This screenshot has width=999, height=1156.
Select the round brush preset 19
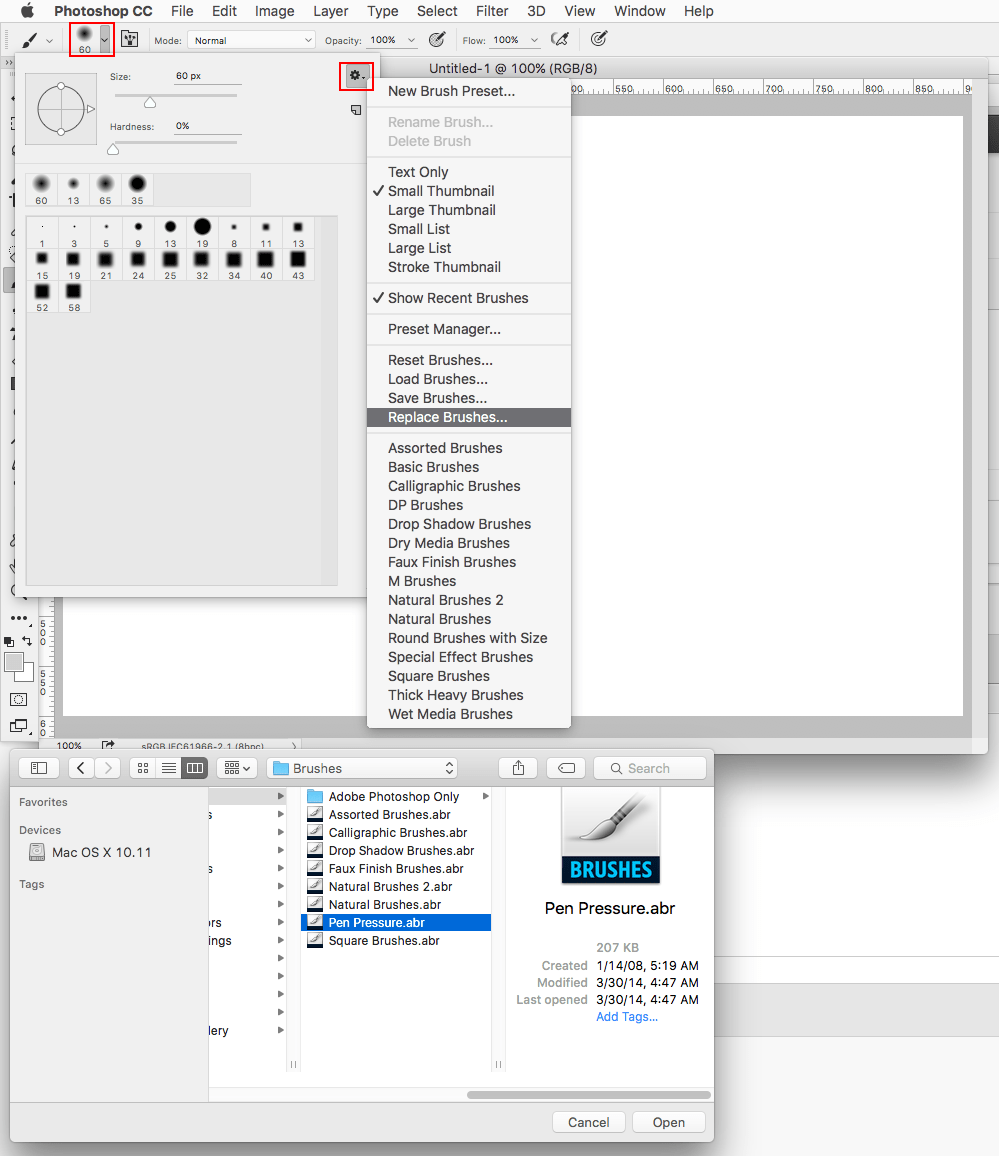tap(202, 232)
